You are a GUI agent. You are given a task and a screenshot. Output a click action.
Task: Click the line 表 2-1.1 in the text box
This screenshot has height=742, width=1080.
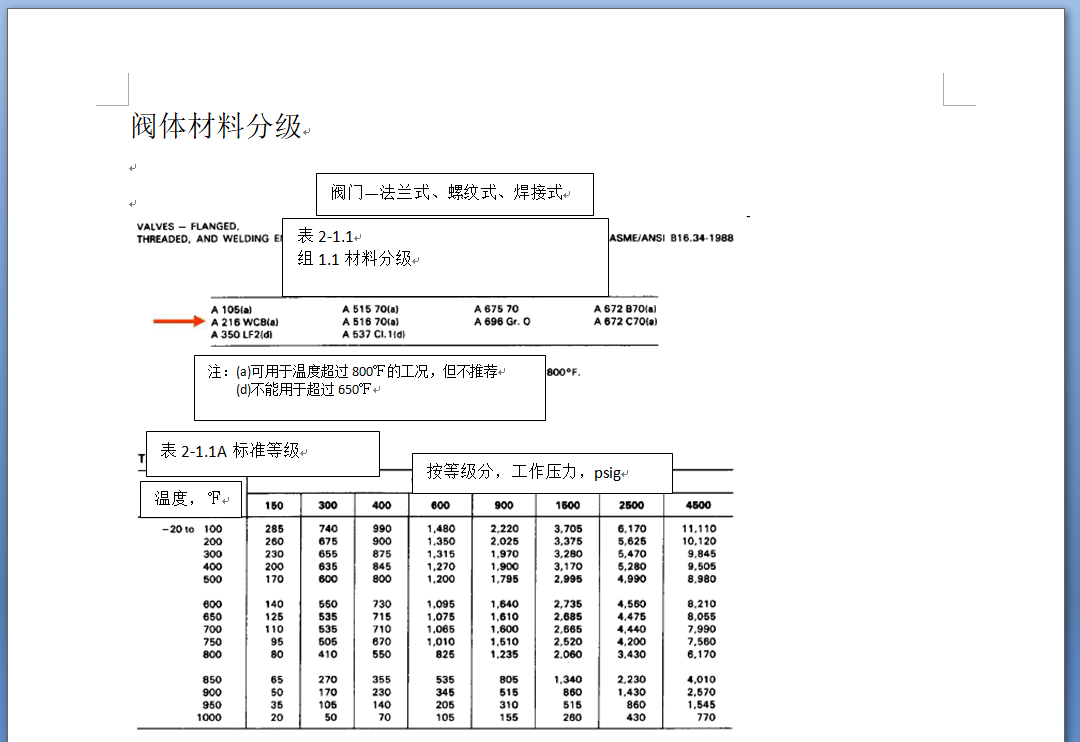(x=325, y=236)
